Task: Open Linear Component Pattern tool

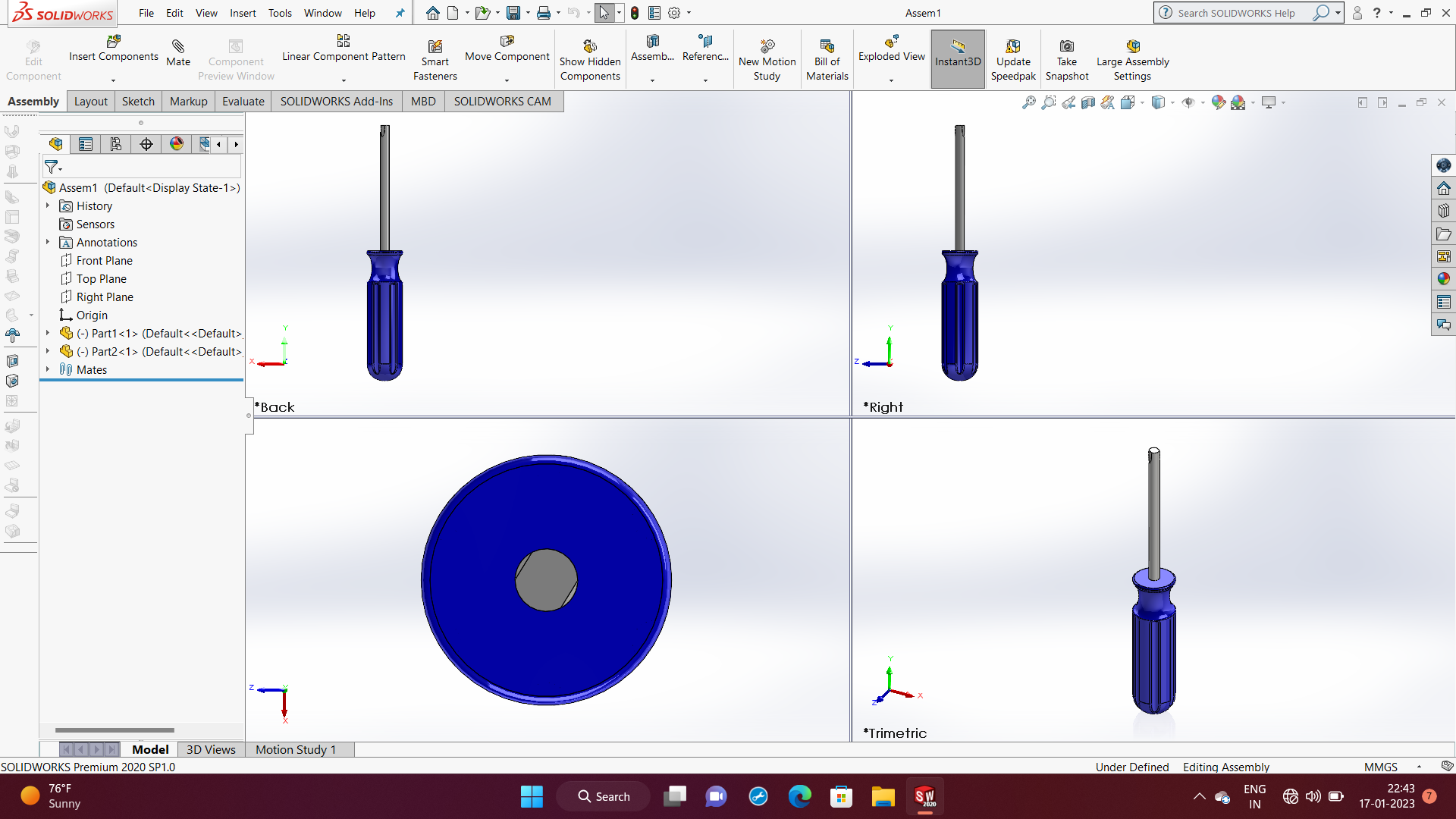Action: point(344,49)
